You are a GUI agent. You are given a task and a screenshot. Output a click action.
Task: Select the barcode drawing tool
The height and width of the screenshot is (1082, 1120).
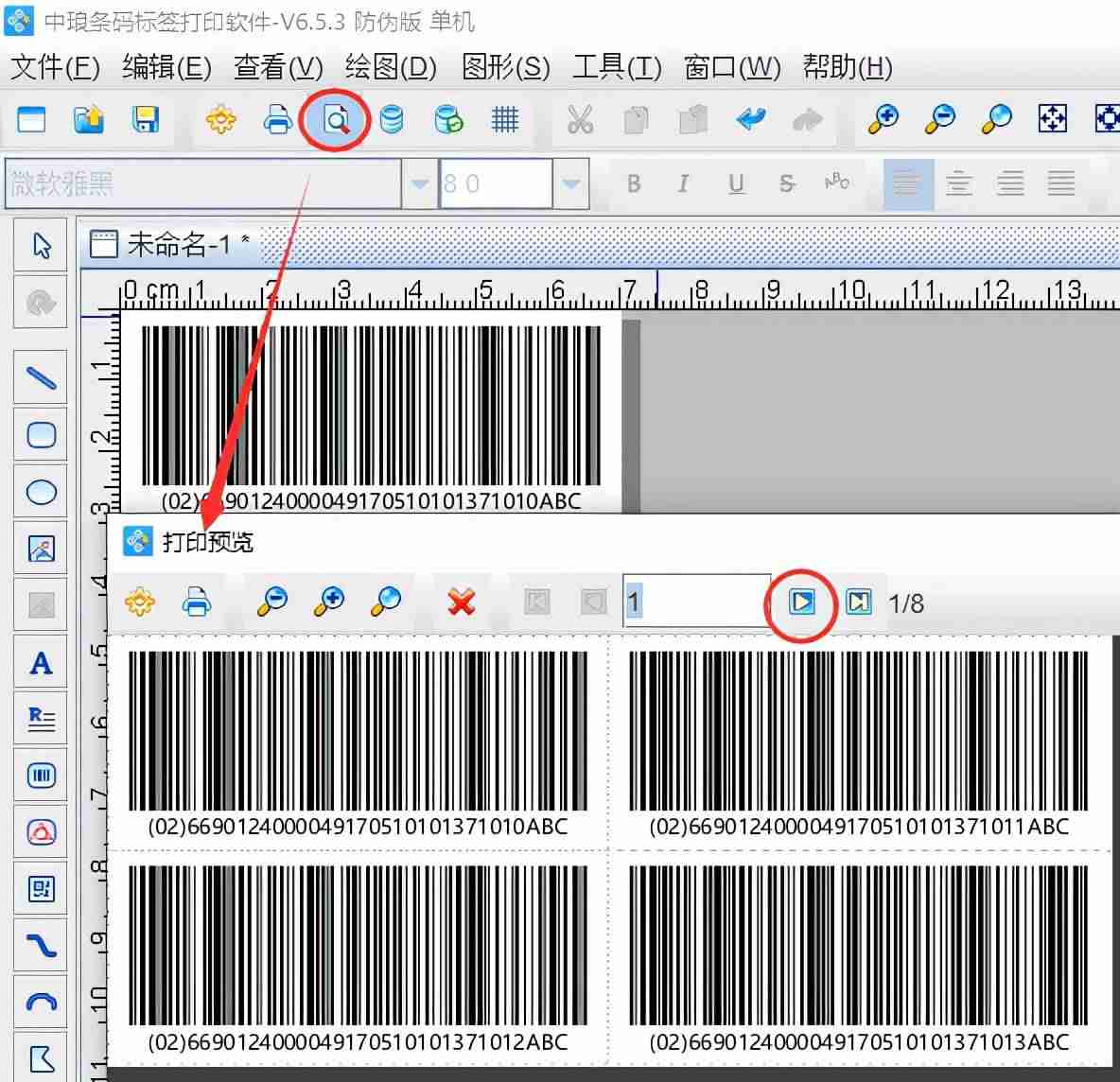pyautogui.click(x=41, y=776)
